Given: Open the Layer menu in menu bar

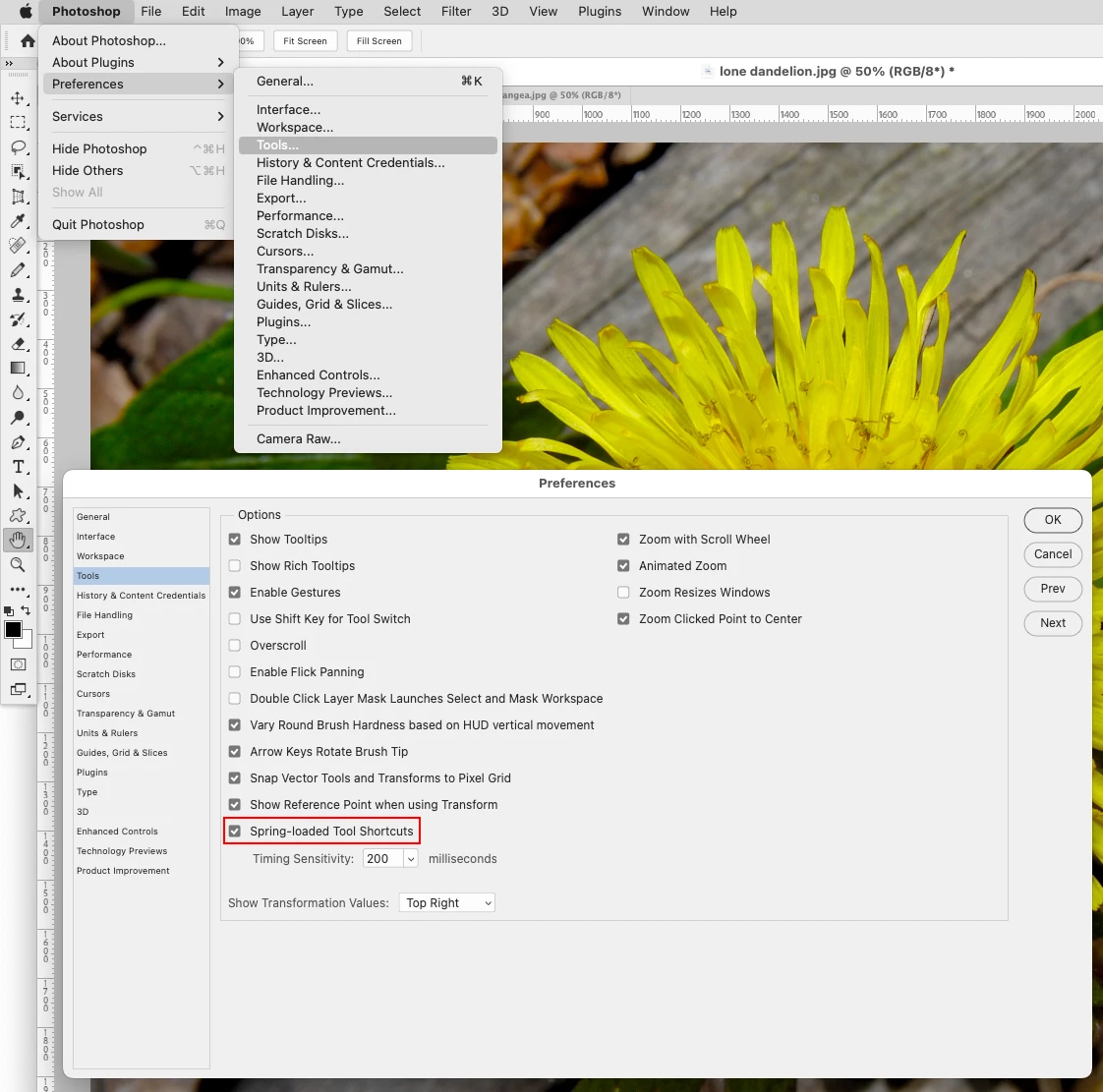Looking at the screenshot, I should [298, 11].
